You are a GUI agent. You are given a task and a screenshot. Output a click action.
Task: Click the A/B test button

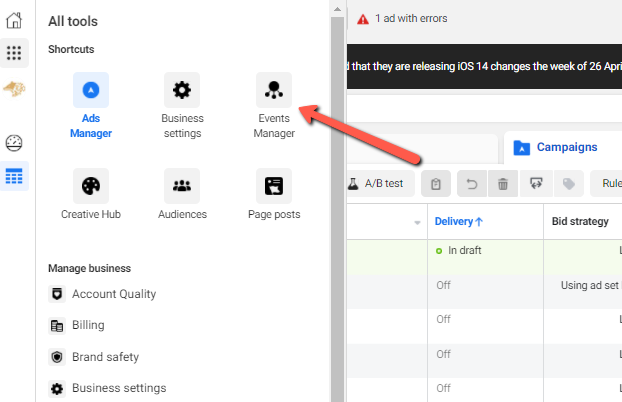pos(380,184)
